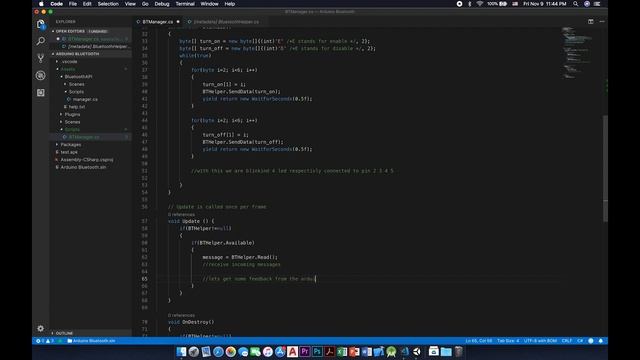Open the Terminal menu

click(185, 4)
